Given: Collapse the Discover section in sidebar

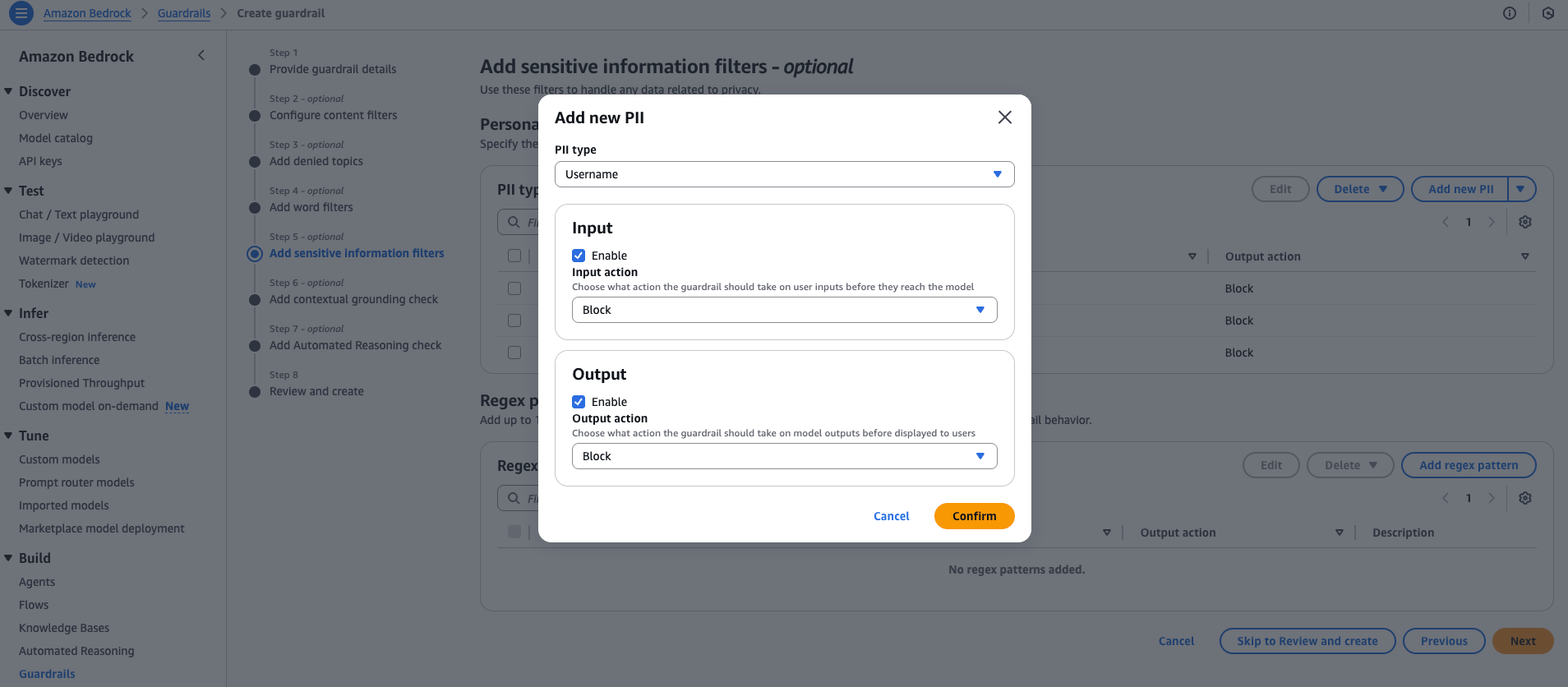Looking at the screenshot, I should click(8, 91).
